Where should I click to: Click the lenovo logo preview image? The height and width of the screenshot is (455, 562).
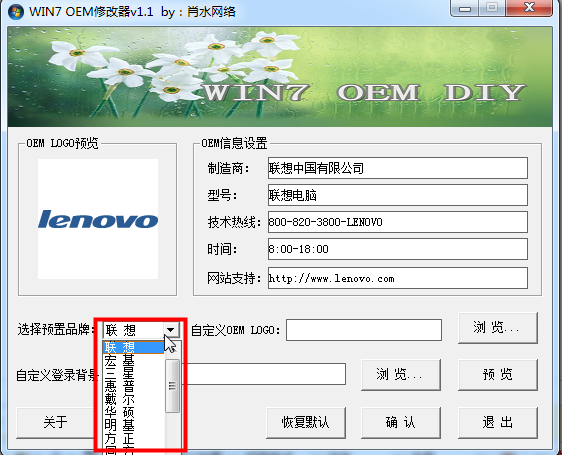point(98,219)
